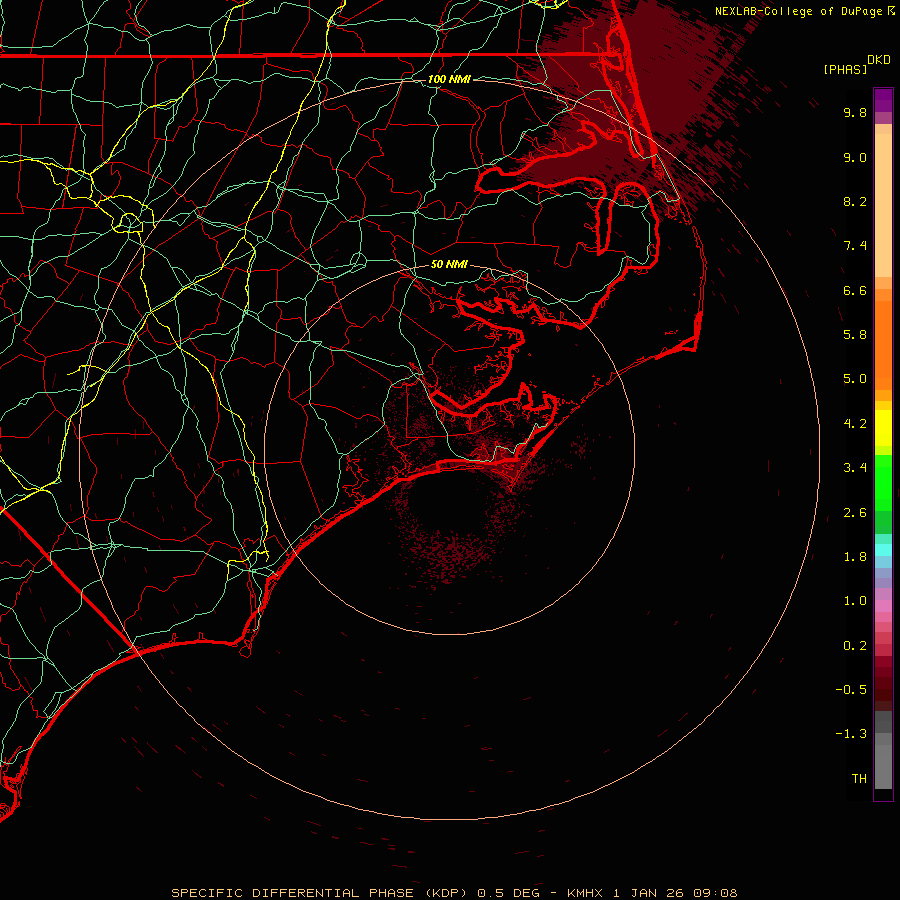This screenshot has width=900, height=900.
Task: Click the 100 NMI range ring label
Action: [449, 79]
